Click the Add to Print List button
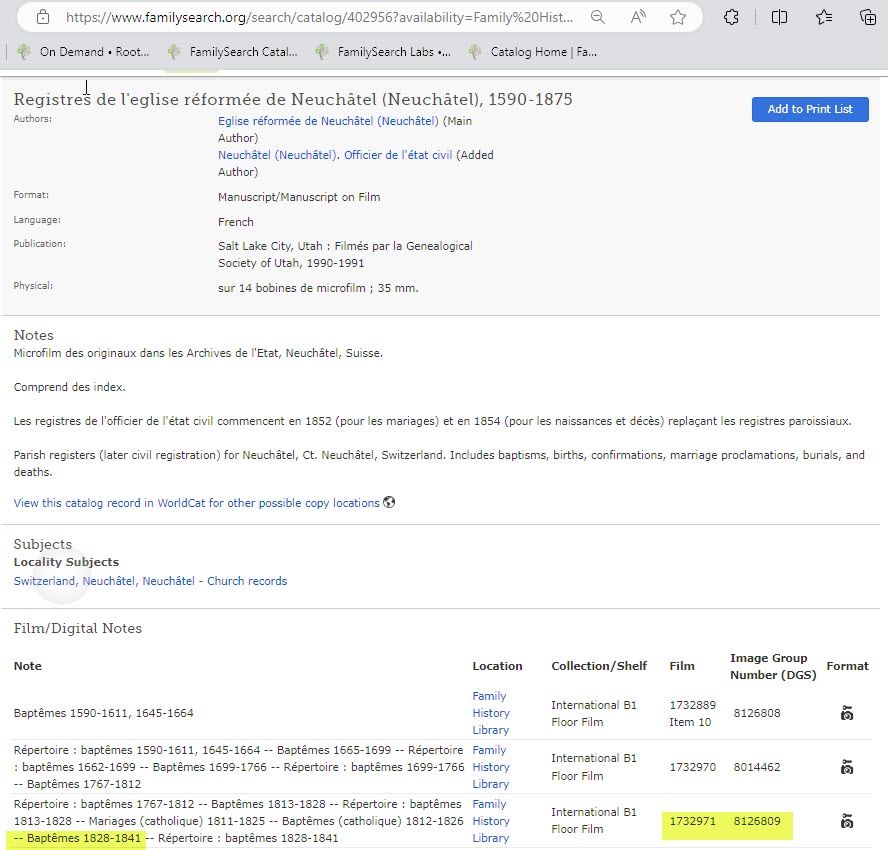 [810, 109]
